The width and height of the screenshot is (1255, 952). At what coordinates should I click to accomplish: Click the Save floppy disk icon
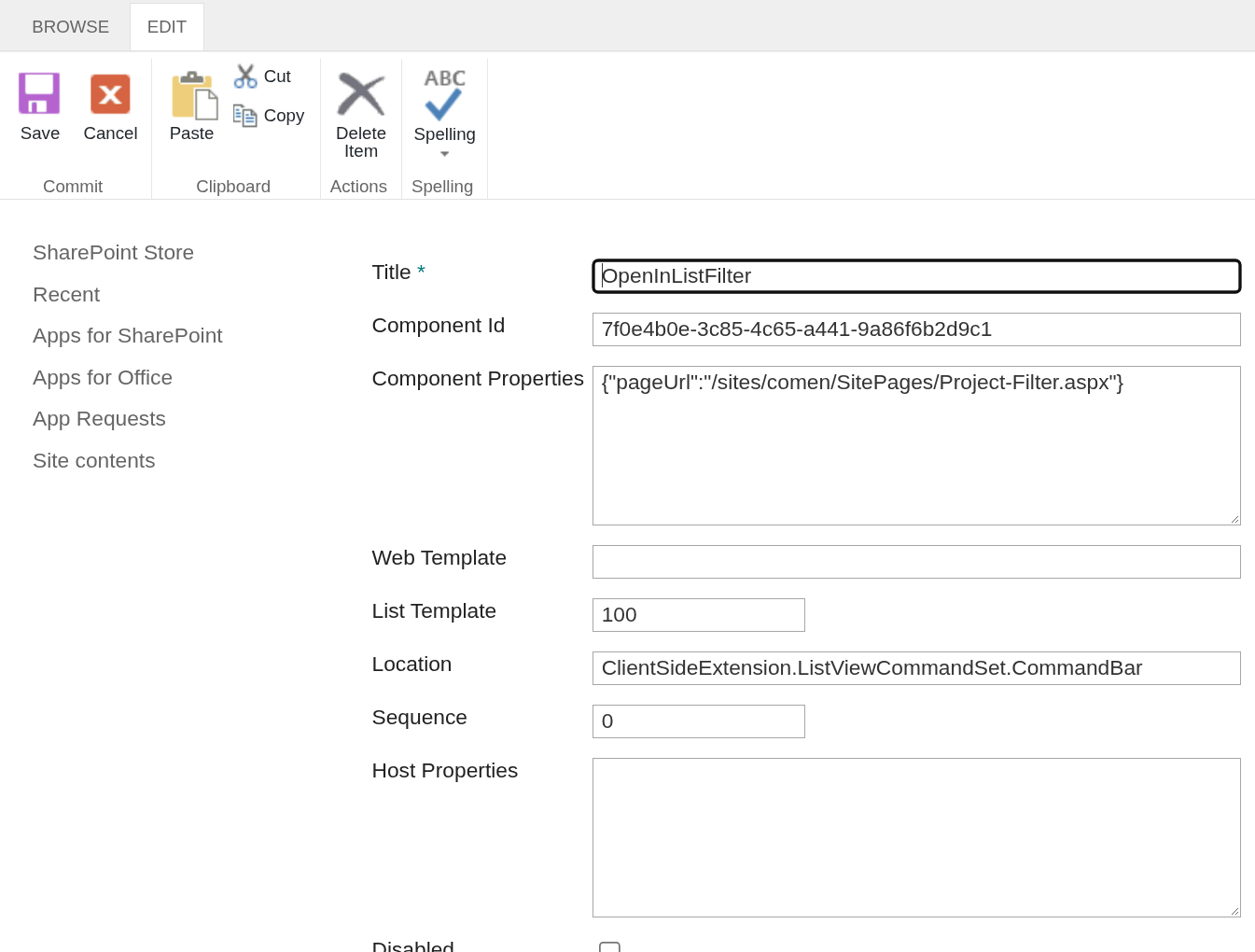tap(39, 93)
